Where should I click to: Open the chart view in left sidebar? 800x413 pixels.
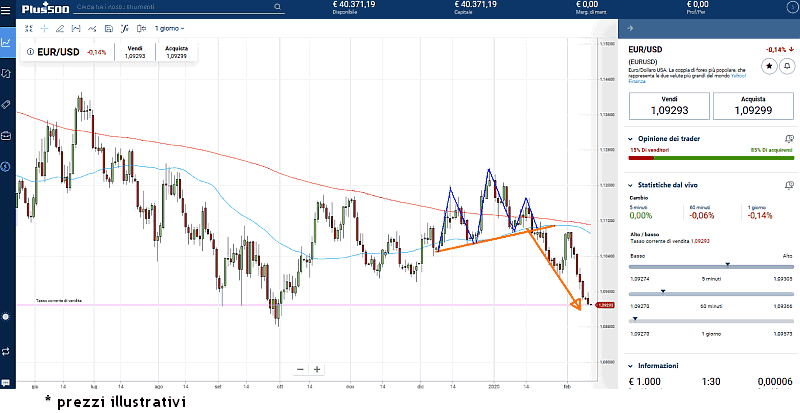[x=7, y=43]
